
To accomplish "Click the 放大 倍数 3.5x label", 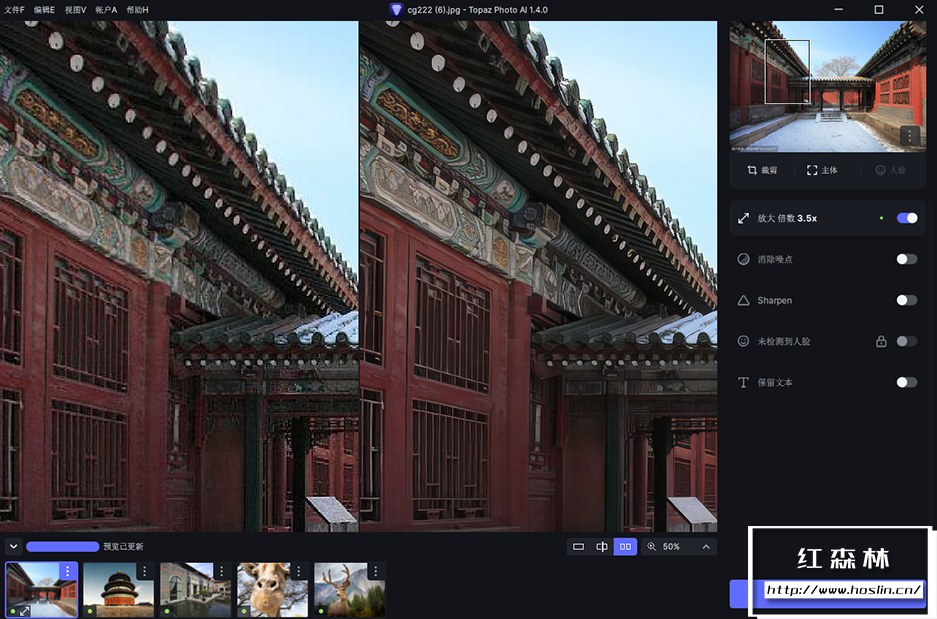I will (787, 218).
